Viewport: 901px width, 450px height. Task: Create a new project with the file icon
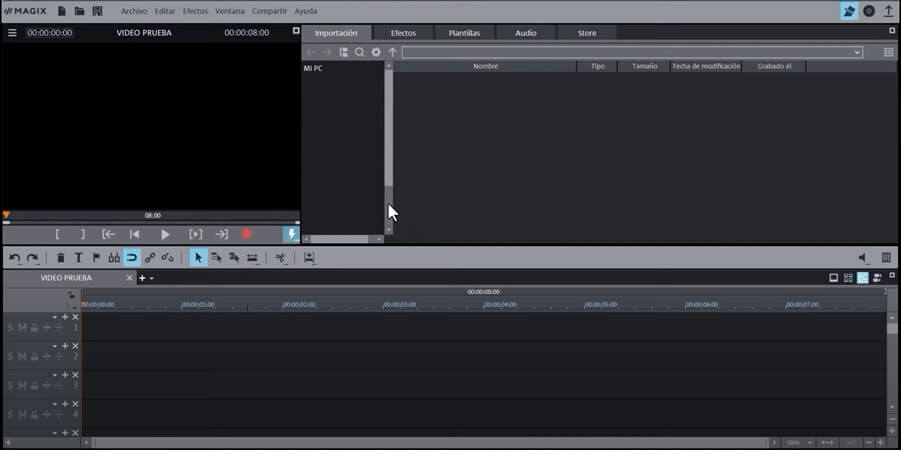click(x=62, y=11)
